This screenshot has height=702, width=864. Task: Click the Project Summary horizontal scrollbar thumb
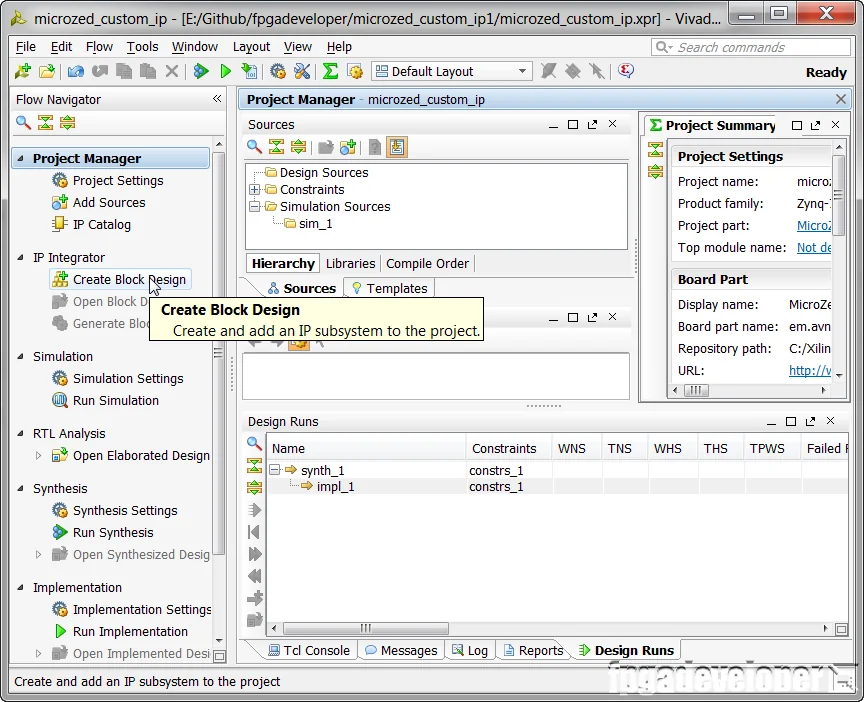(696, 390)
